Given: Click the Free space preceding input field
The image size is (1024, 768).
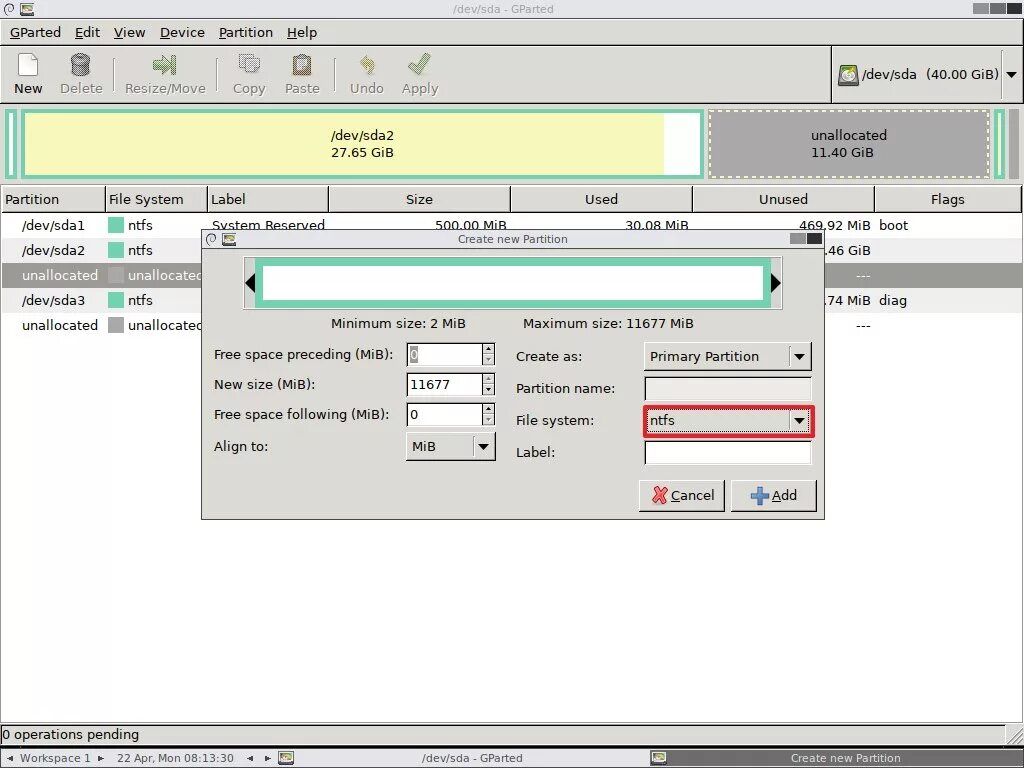Looking at the screenshot, I should click(445, 355).
